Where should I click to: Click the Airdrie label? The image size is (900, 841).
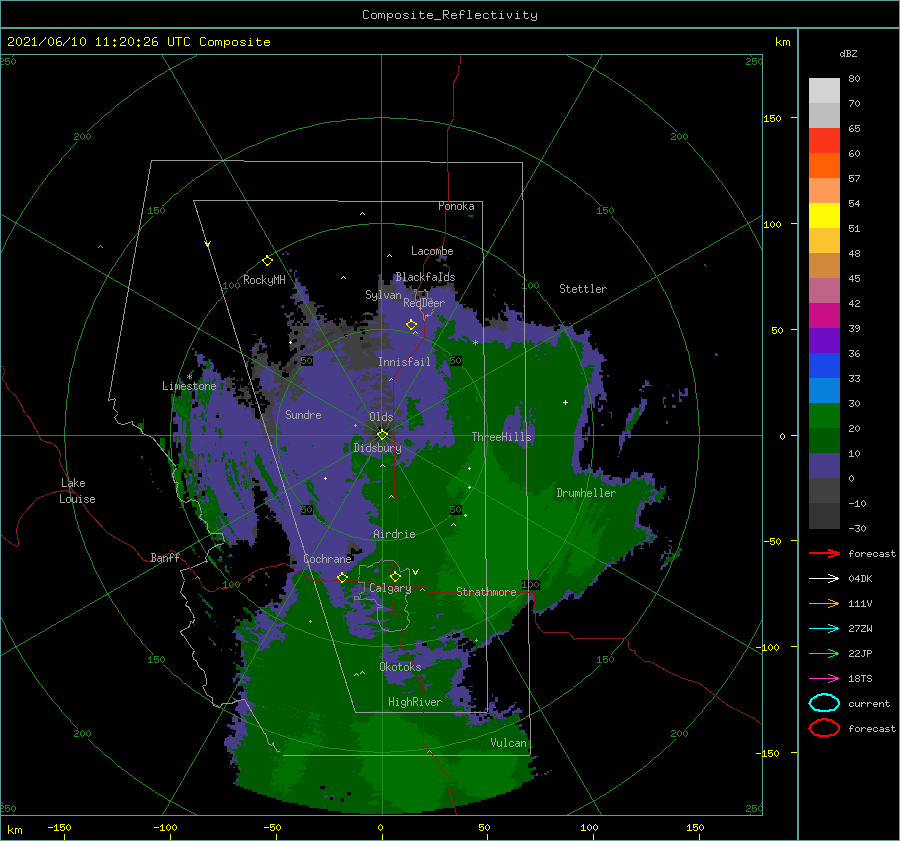pyautogui.click(x=394, y=534)
